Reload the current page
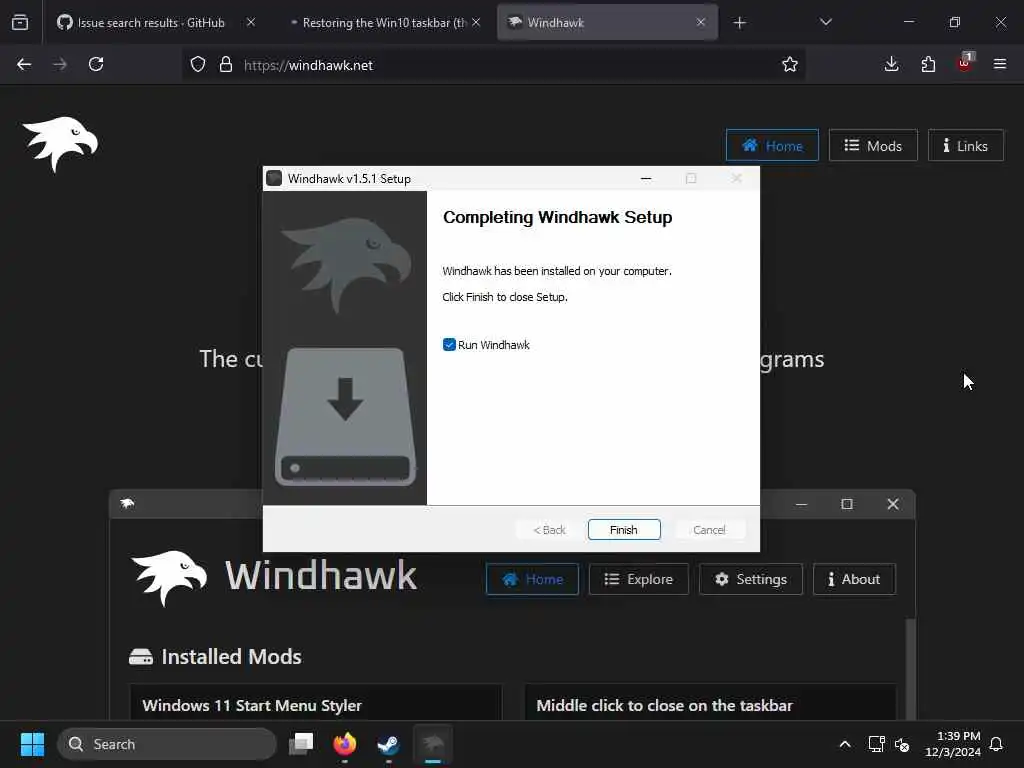The width and height of the screenshot is (1024, 768). tap(96, 64)
